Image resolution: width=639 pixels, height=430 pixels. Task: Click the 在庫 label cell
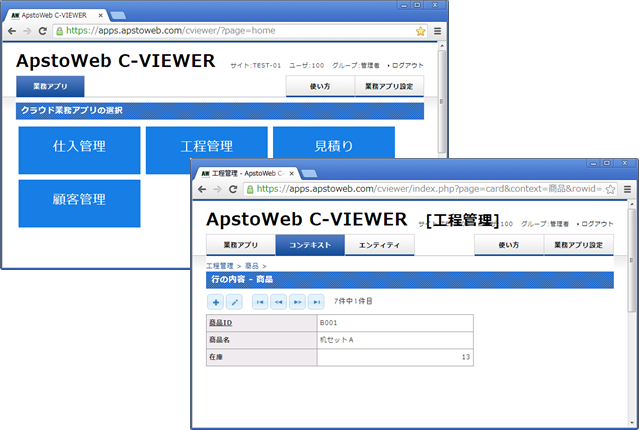[x=262, y=357]
